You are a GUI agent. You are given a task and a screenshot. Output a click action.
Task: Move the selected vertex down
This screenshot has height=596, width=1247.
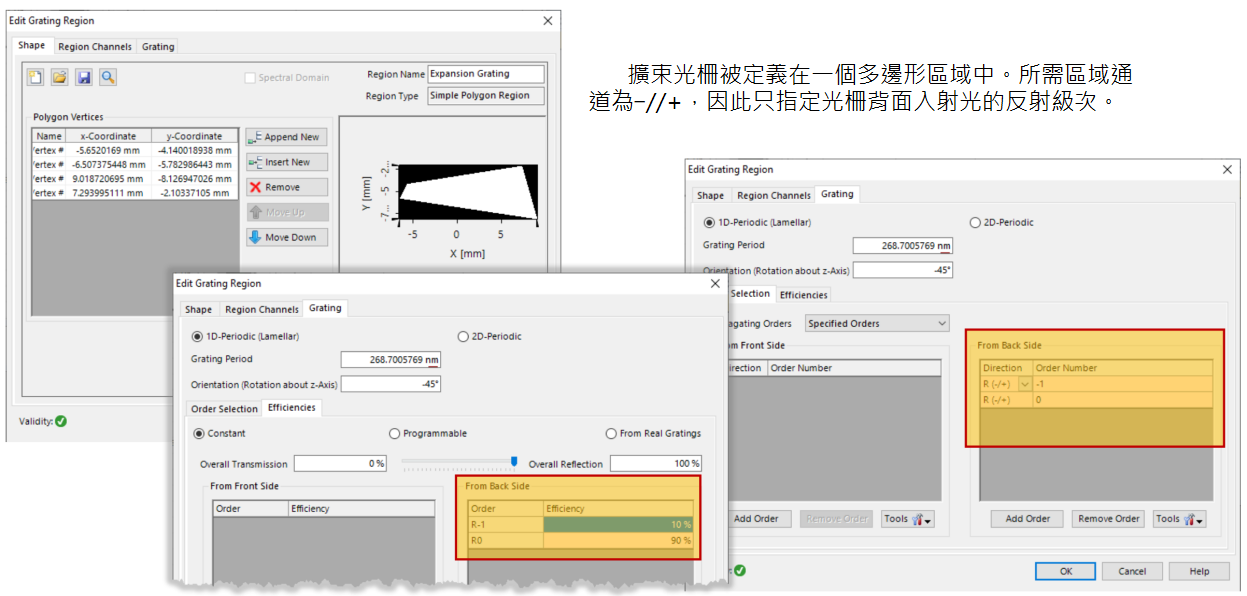(286, 237)
